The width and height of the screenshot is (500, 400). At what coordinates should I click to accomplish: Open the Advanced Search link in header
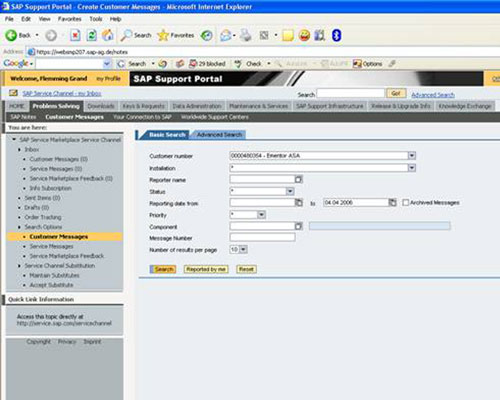pos(433,95)
